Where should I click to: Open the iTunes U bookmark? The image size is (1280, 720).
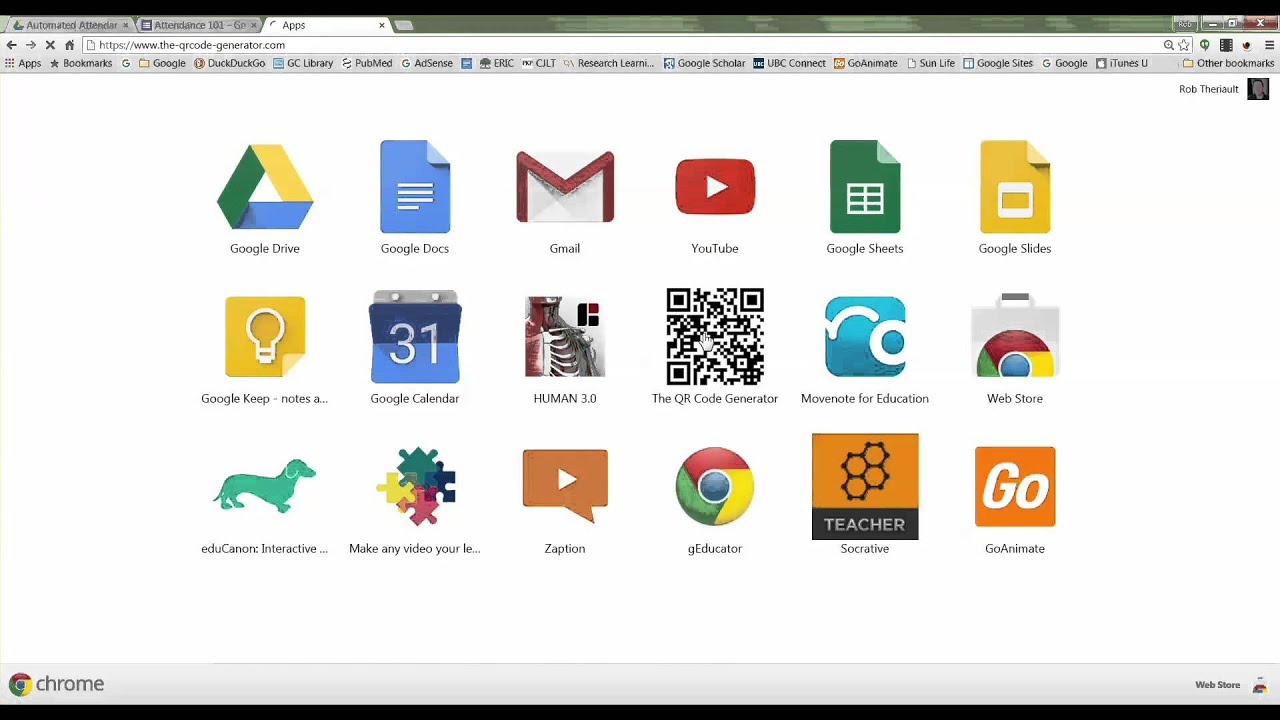pyautogui.click(x=1122, y=63)
